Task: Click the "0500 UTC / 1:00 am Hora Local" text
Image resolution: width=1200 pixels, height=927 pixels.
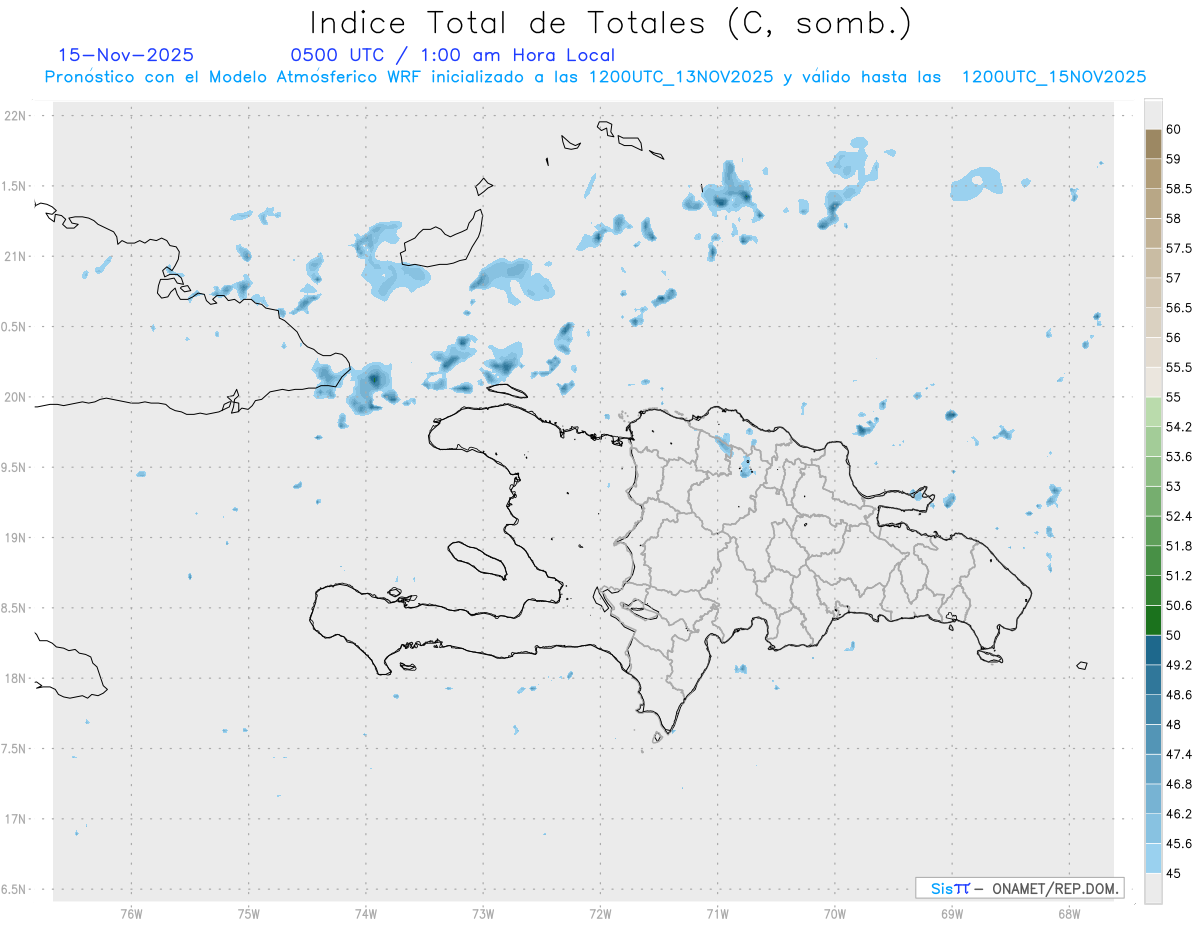Action: pyautogui.click(x=453, y=55)
